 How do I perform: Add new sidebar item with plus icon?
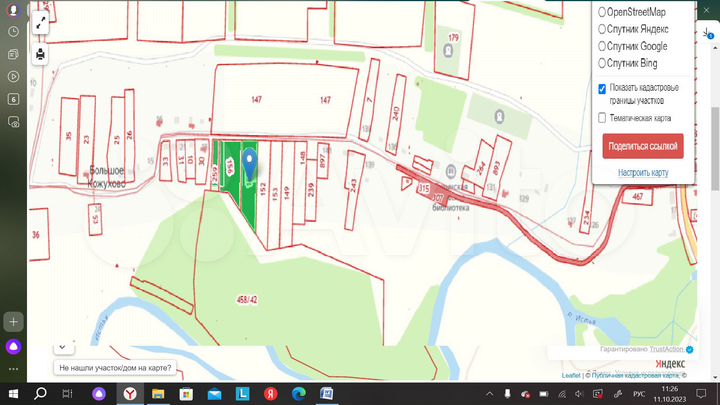click(x=14, y=321)
